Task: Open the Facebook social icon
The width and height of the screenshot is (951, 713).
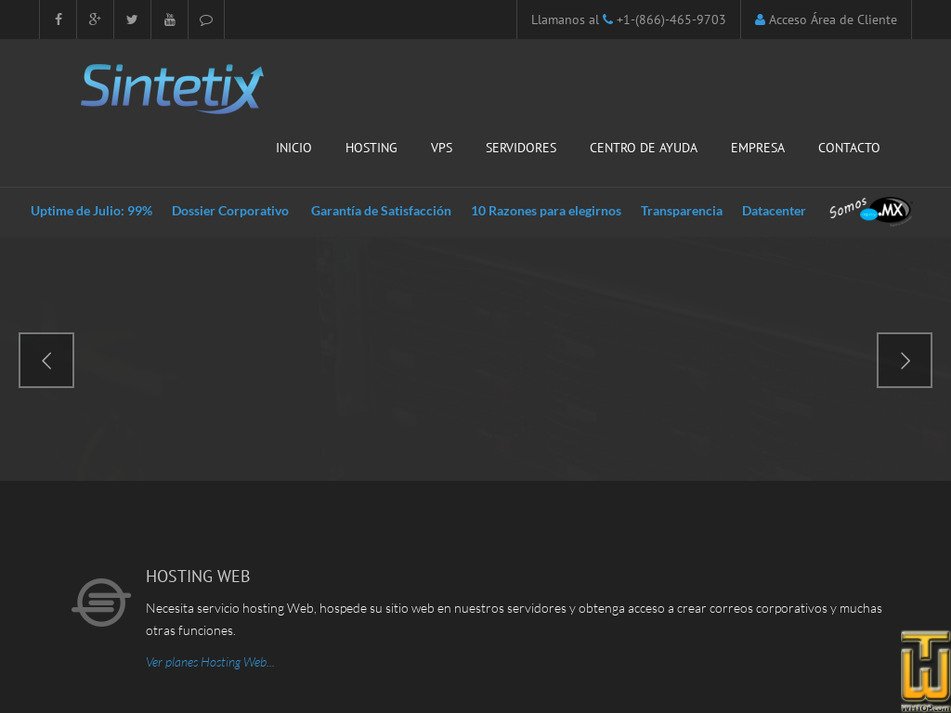Action: click(x=58, y=19)
